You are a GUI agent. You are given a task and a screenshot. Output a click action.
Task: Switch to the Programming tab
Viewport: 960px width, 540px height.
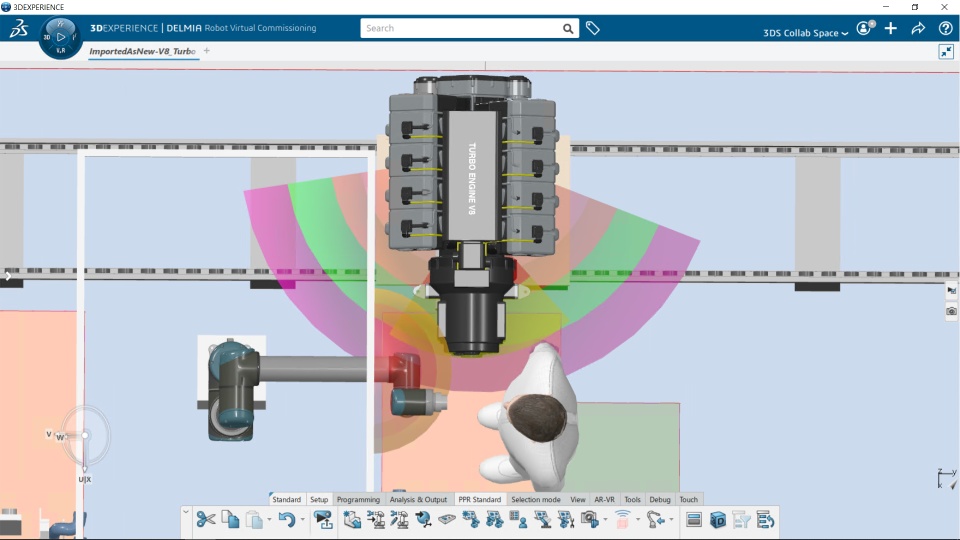pyautogui.click(x=358, y=500)
